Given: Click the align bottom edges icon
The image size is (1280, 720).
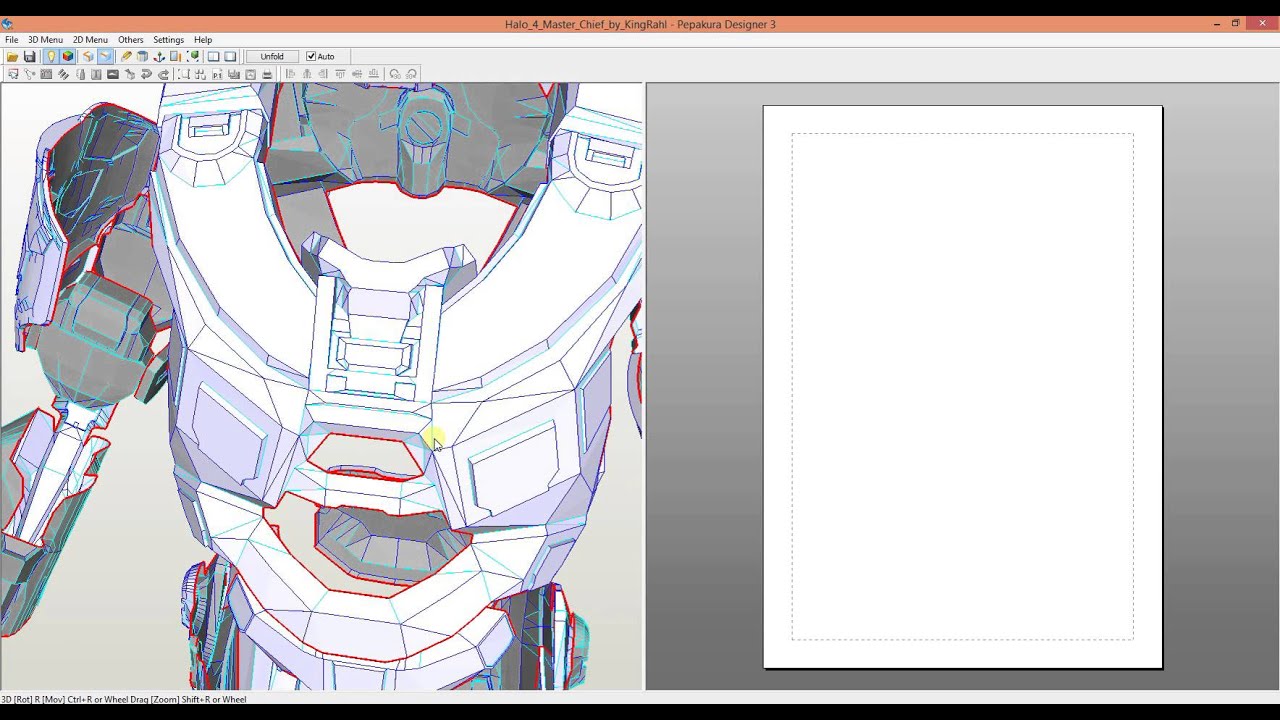Looking at the screenshot, I should pos(373,74).
